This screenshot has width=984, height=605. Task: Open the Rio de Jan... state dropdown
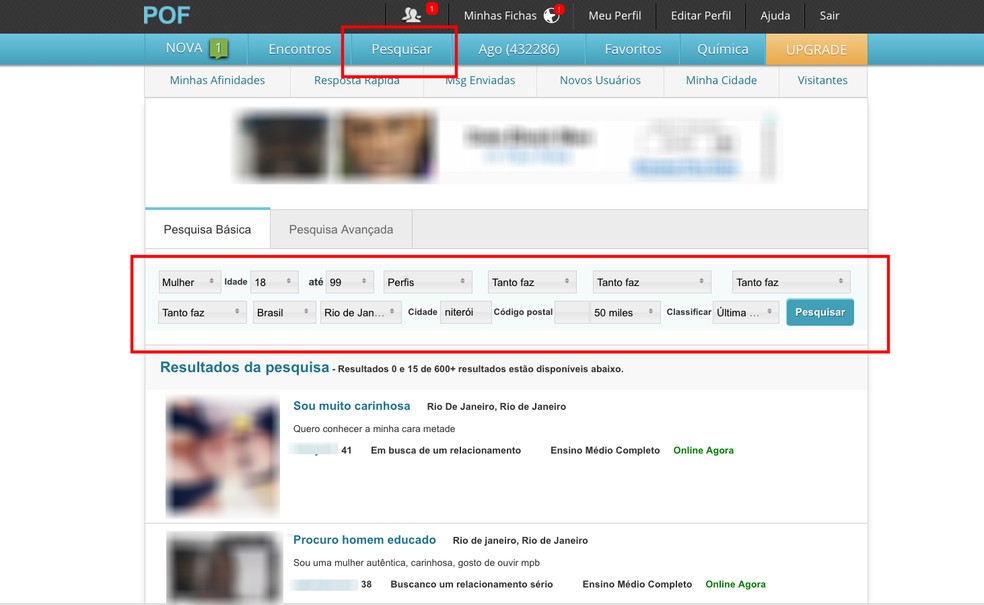(x=360, y=312)
